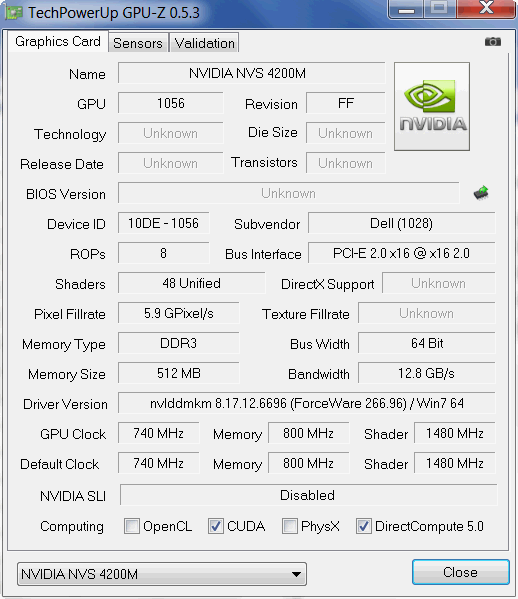Click the Close button
This screenshot has width=518, height=599.
click(460, 572)
